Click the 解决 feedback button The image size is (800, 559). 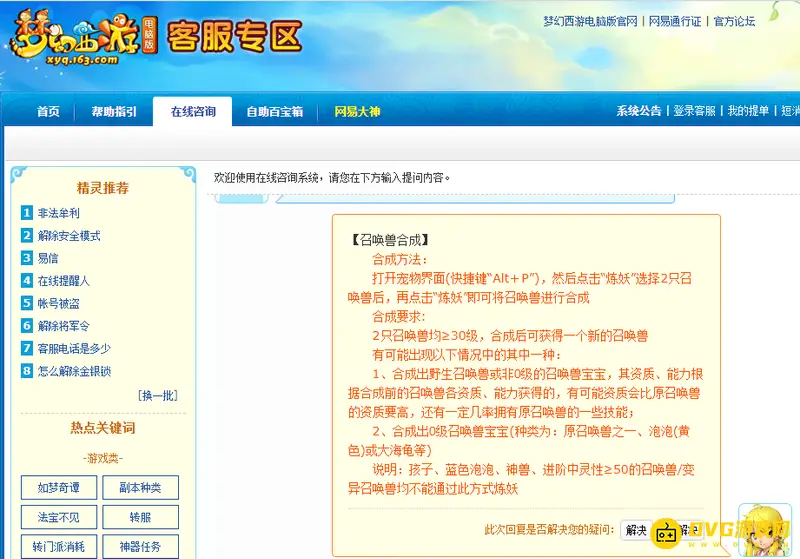click(x=636, y=530)
